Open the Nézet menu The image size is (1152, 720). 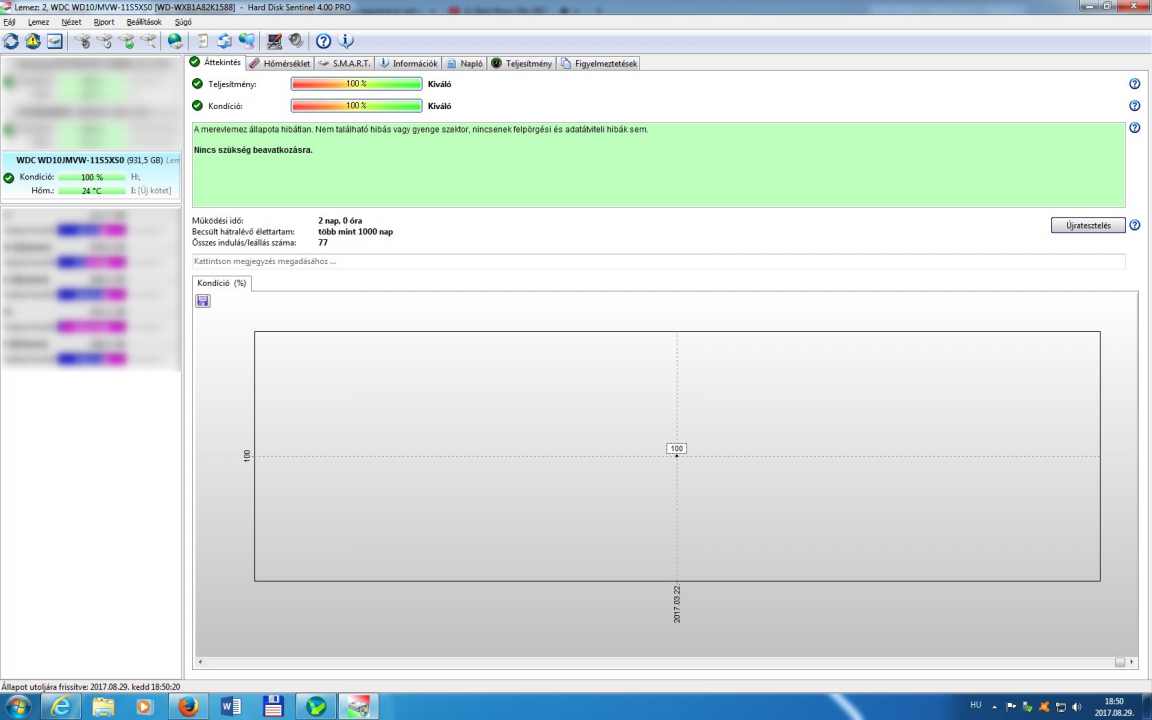click(71, 22)
